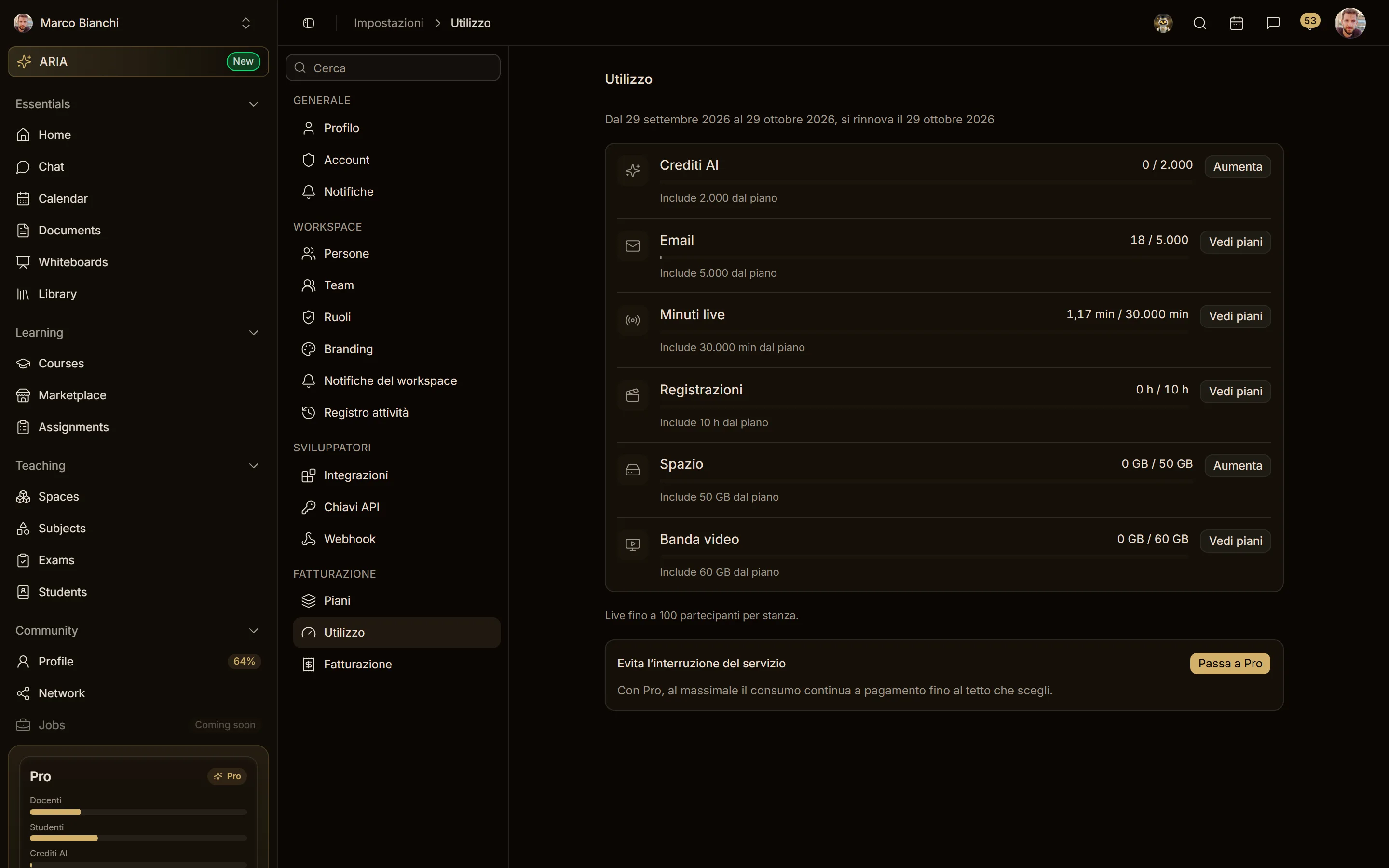This screenshot has height=868, width=1389.
Task: Open Subjects in sidebar
Action: (138, 528)
